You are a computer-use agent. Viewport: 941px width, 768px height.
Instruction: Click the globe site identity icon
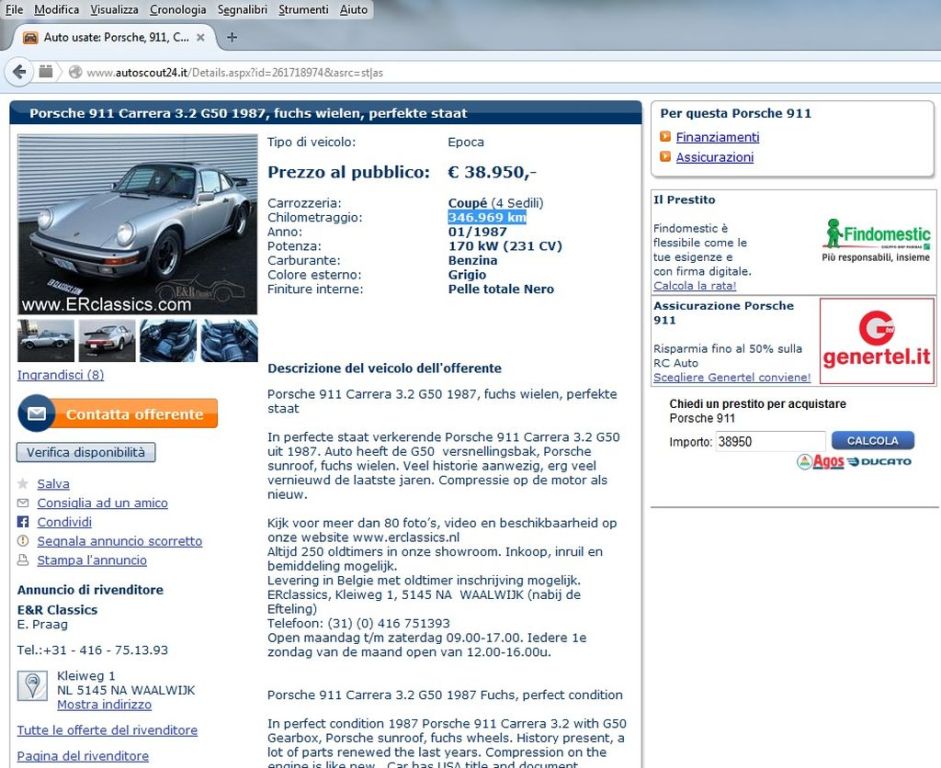[x=75, y=73]
